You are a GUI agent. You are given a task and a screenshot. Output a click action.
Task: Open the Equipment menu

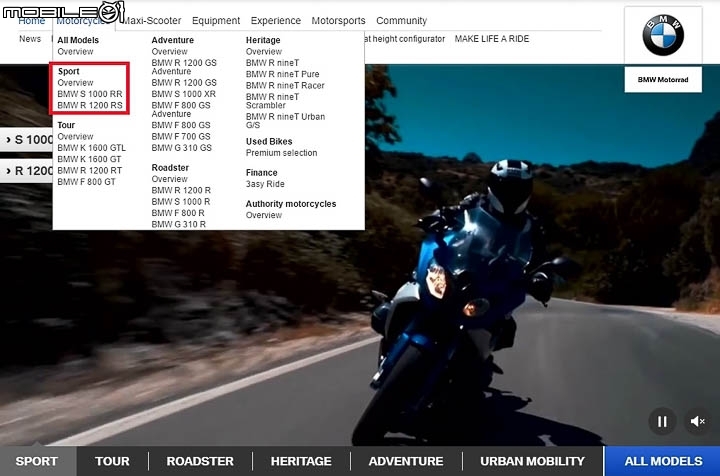point(216,21)
